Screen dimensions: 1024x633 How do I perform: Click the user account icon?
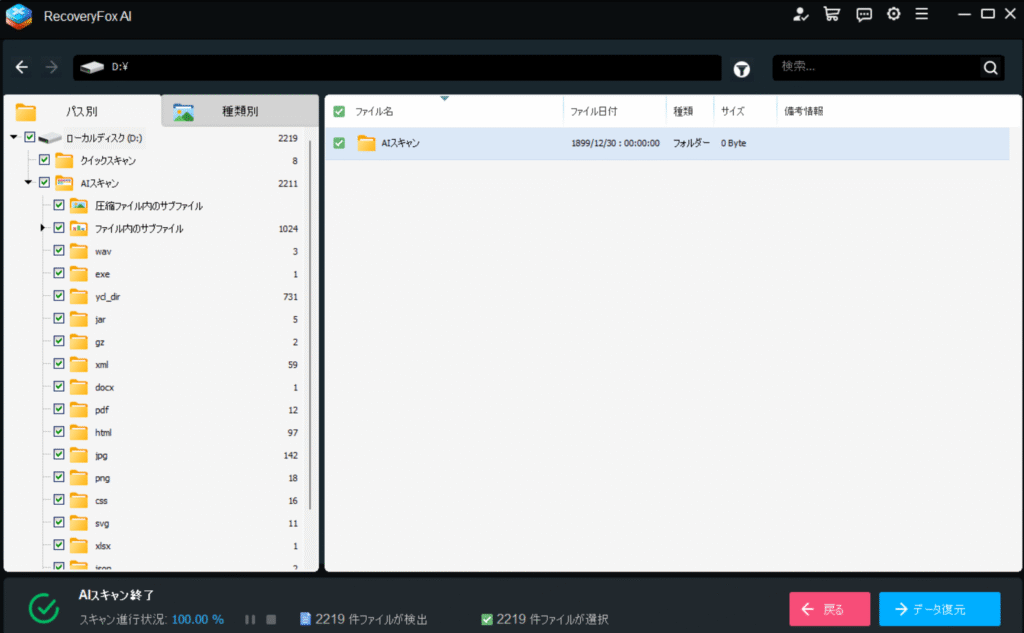[800, 14]
